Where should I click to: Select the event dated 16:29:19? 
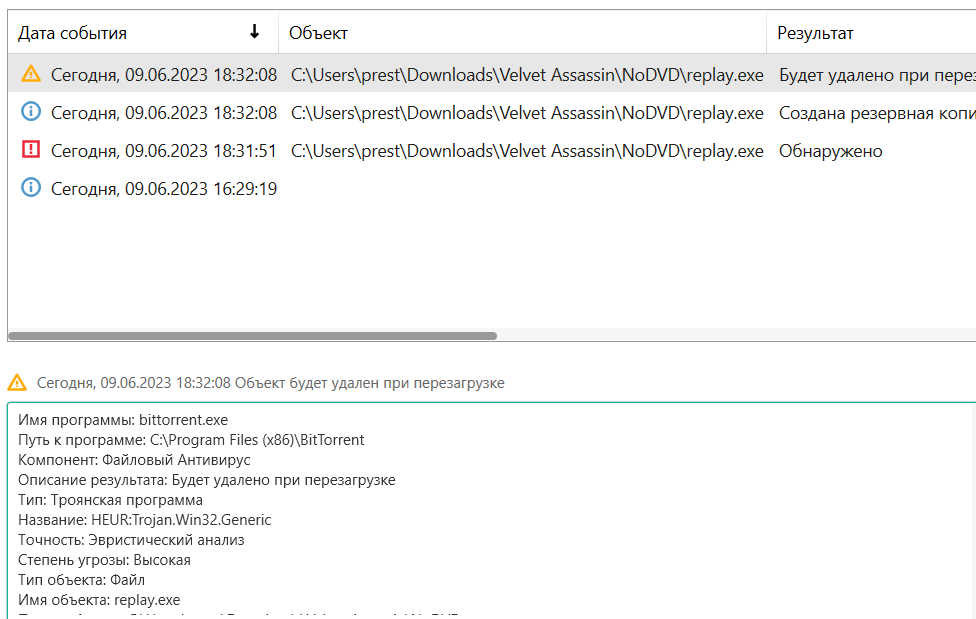click(x=164, y=189)
